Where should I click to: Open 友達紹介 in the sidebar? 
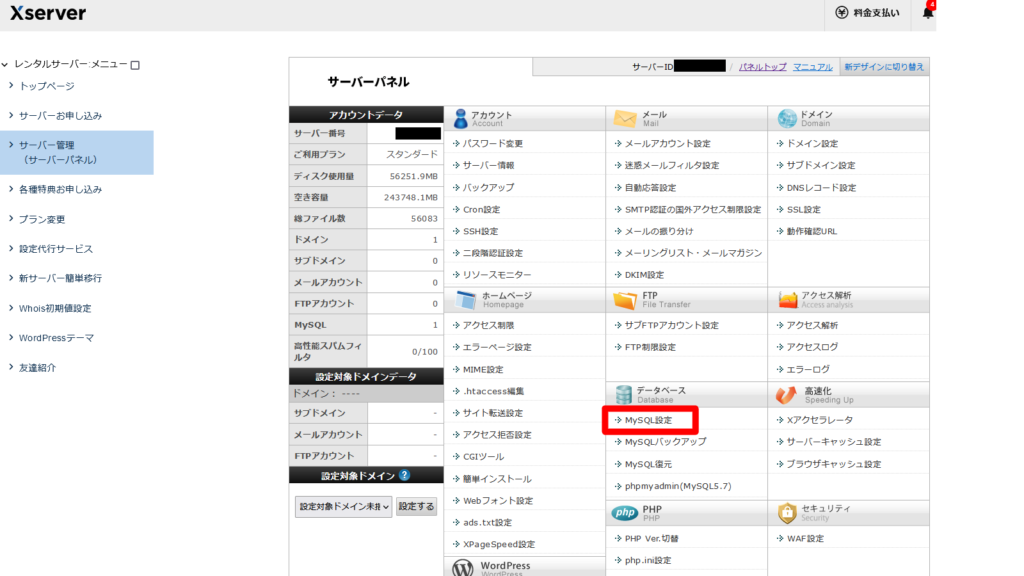pyautogui.click(x=37, y=368)
